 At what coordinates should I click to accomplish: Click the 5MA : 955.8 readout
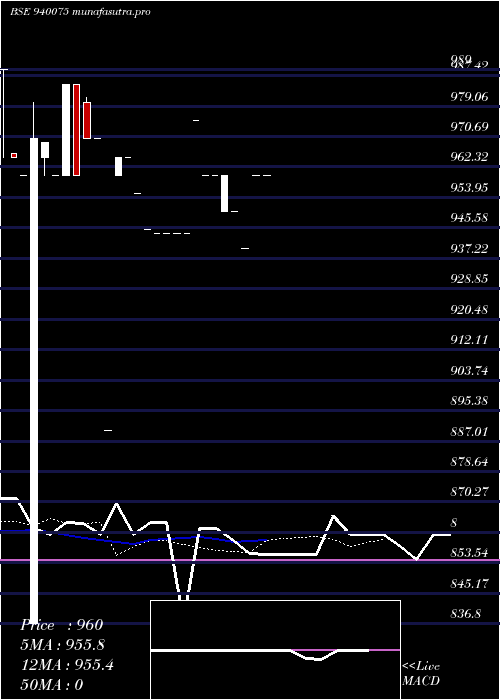65,645
